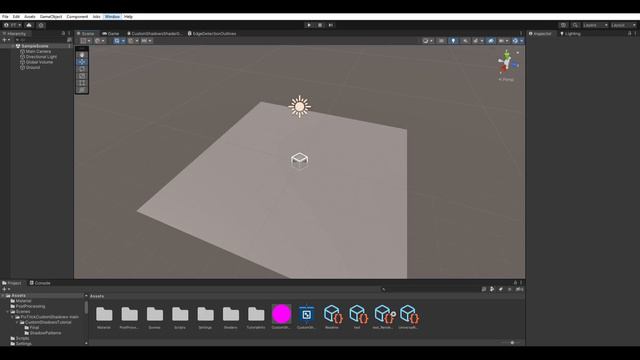The height and width of the screenshot is (360, 640).
Task: Select the Rotate tool
Action: (82, 69)
